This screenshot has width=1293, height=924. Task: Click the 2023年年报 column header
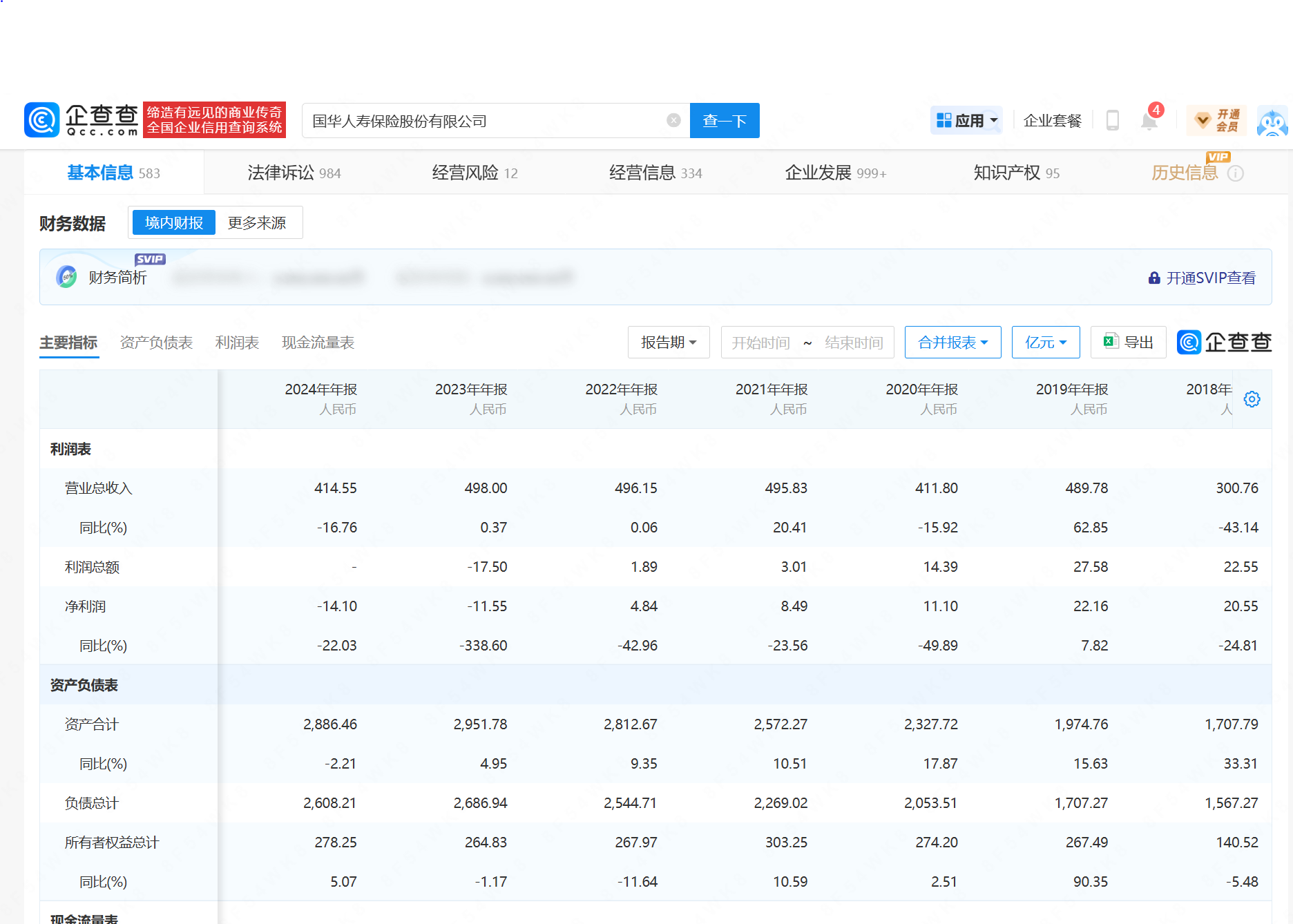[471, 389]
